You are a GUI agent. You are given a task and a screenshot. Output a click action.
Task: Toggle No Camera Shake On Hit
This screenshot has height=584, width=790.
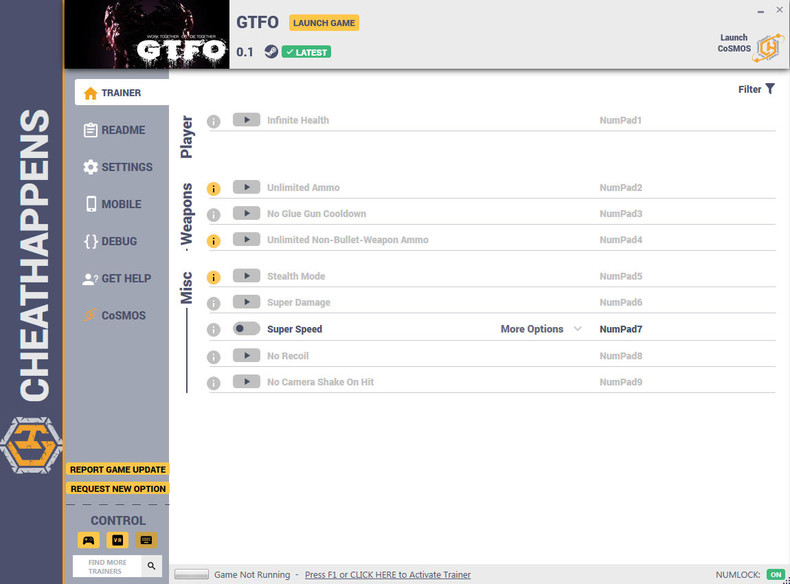point(246,382)
